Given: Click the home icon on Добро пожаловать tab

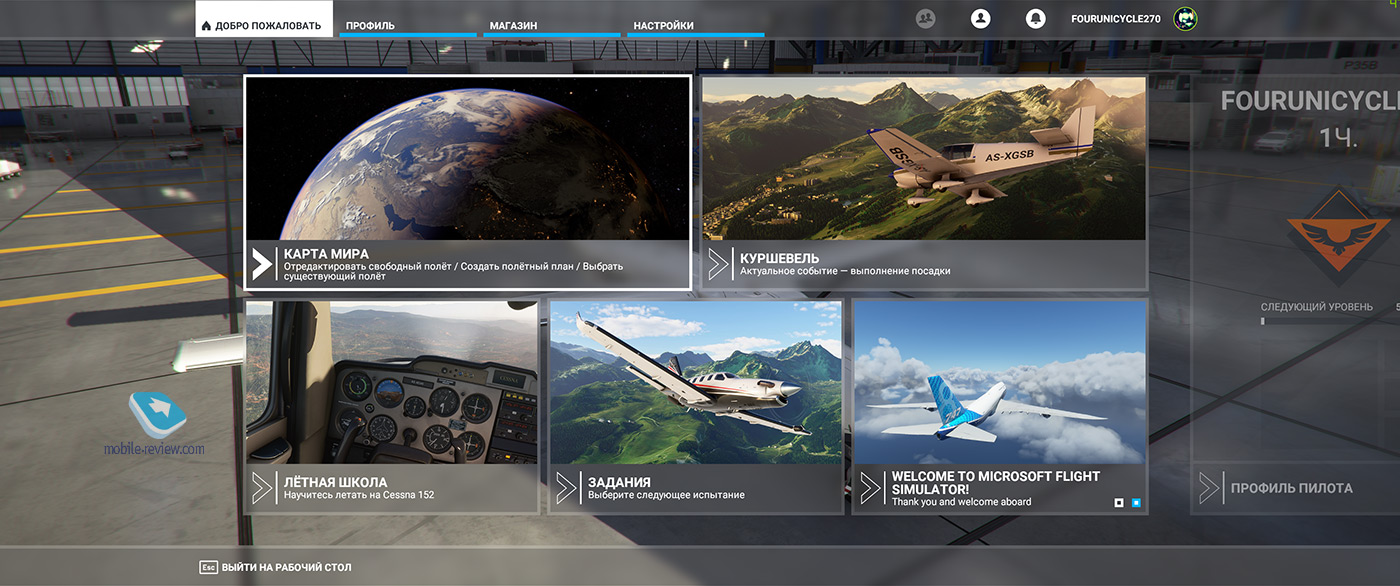Looking at the screenshot, I should tap(207, 26).
